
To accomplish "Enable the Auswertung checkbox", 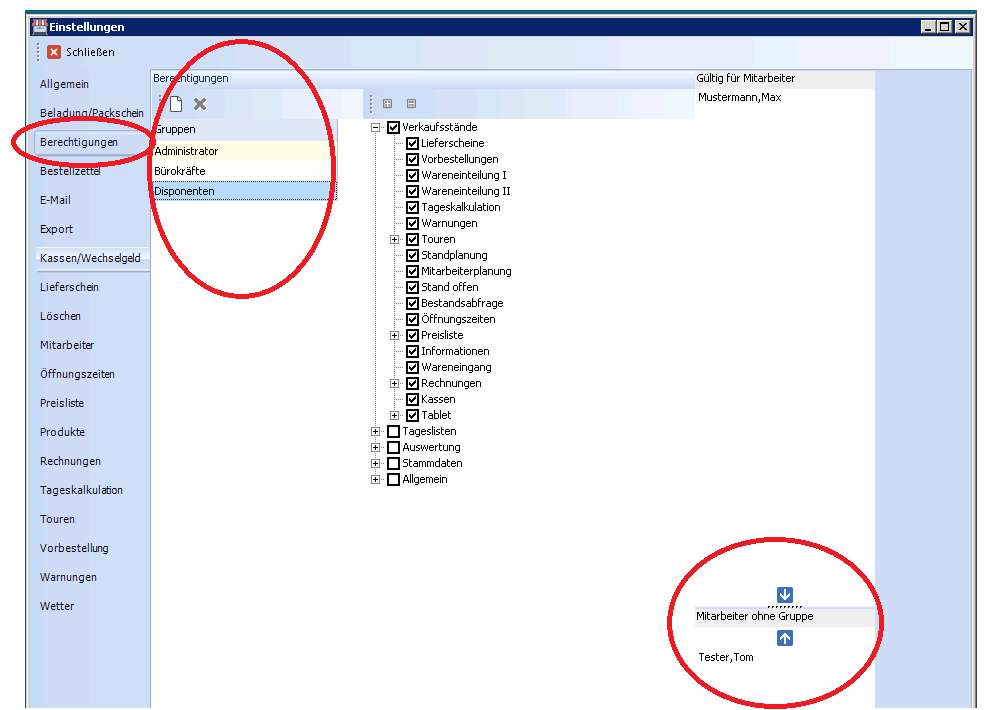I will (393, 448).
